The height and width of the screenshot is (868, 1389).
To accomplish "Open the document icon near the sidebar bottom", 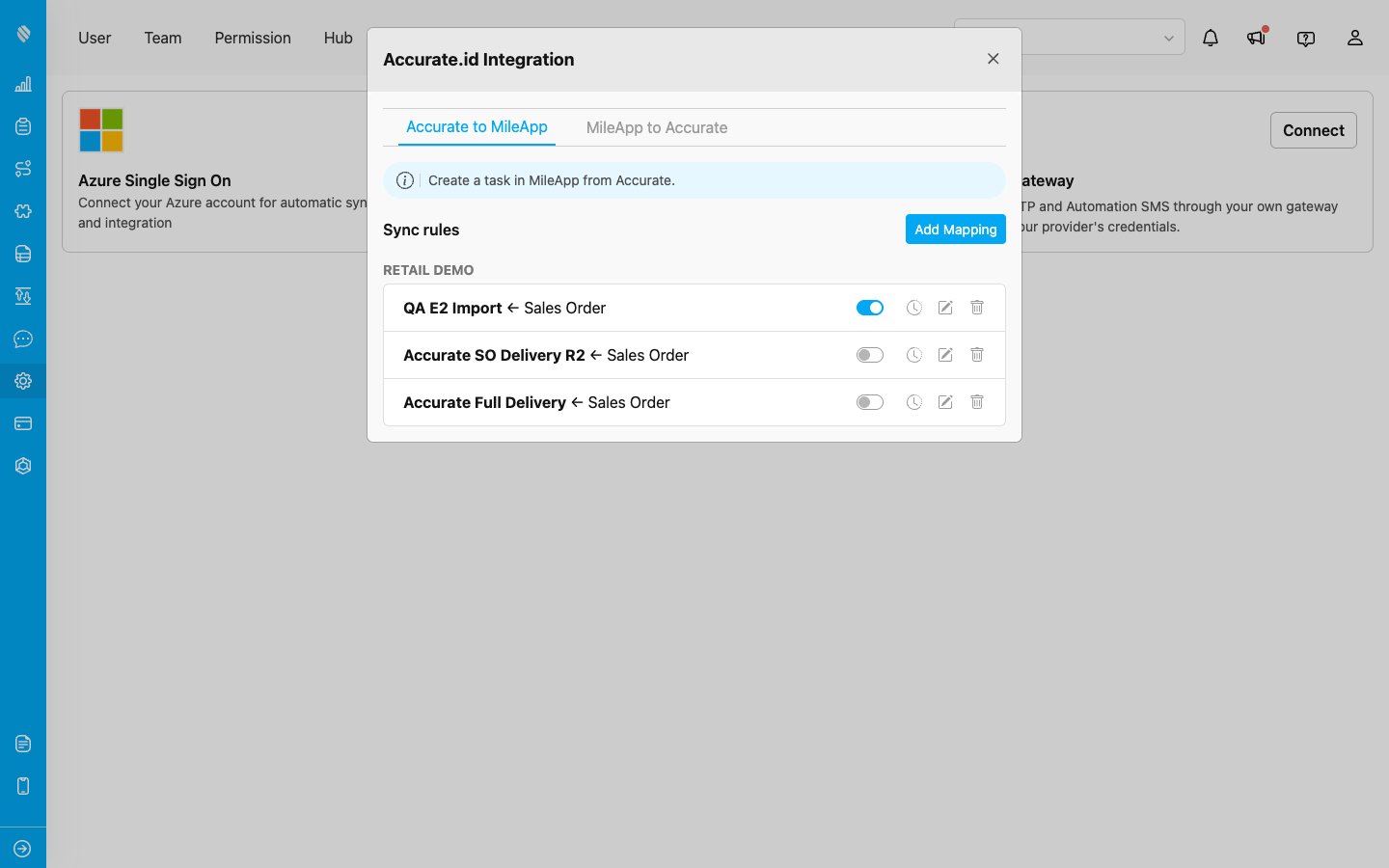I will click(23, 744).
